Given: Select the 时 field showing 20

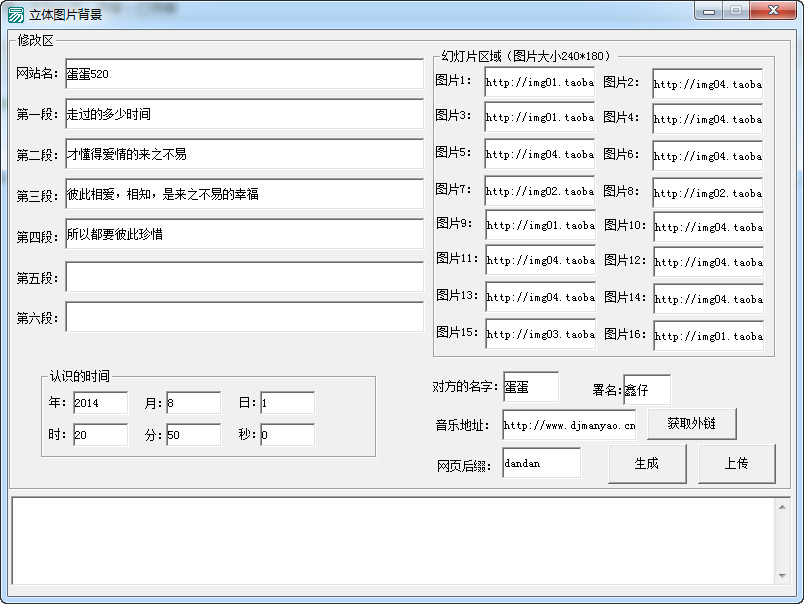Looking at the screenshot, I should [100, 435].
